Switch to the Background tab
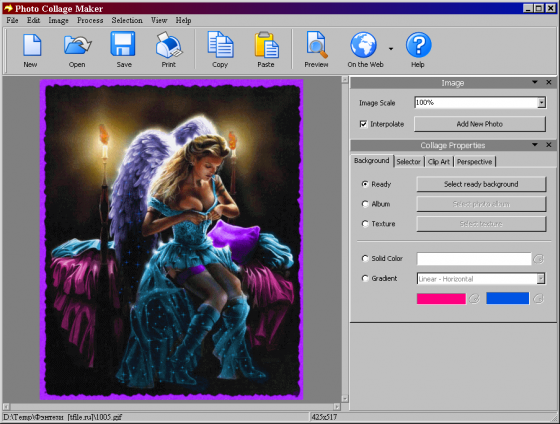 (371, 161)
